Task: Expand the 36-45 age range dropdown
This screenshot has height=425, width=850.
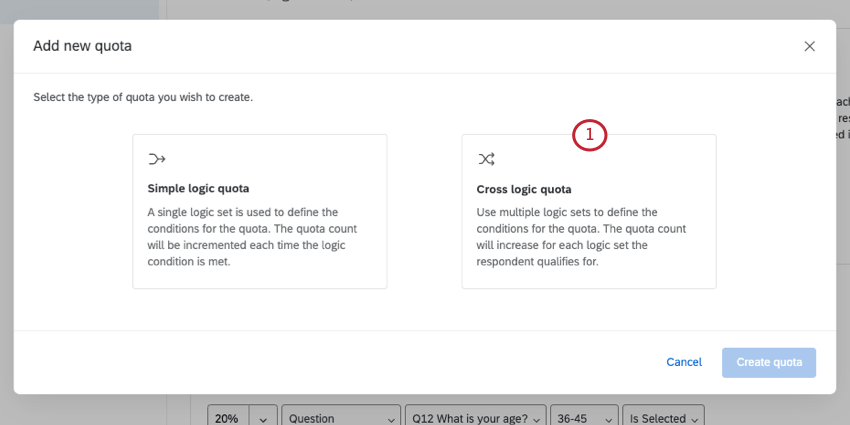Action: [585, 418]
